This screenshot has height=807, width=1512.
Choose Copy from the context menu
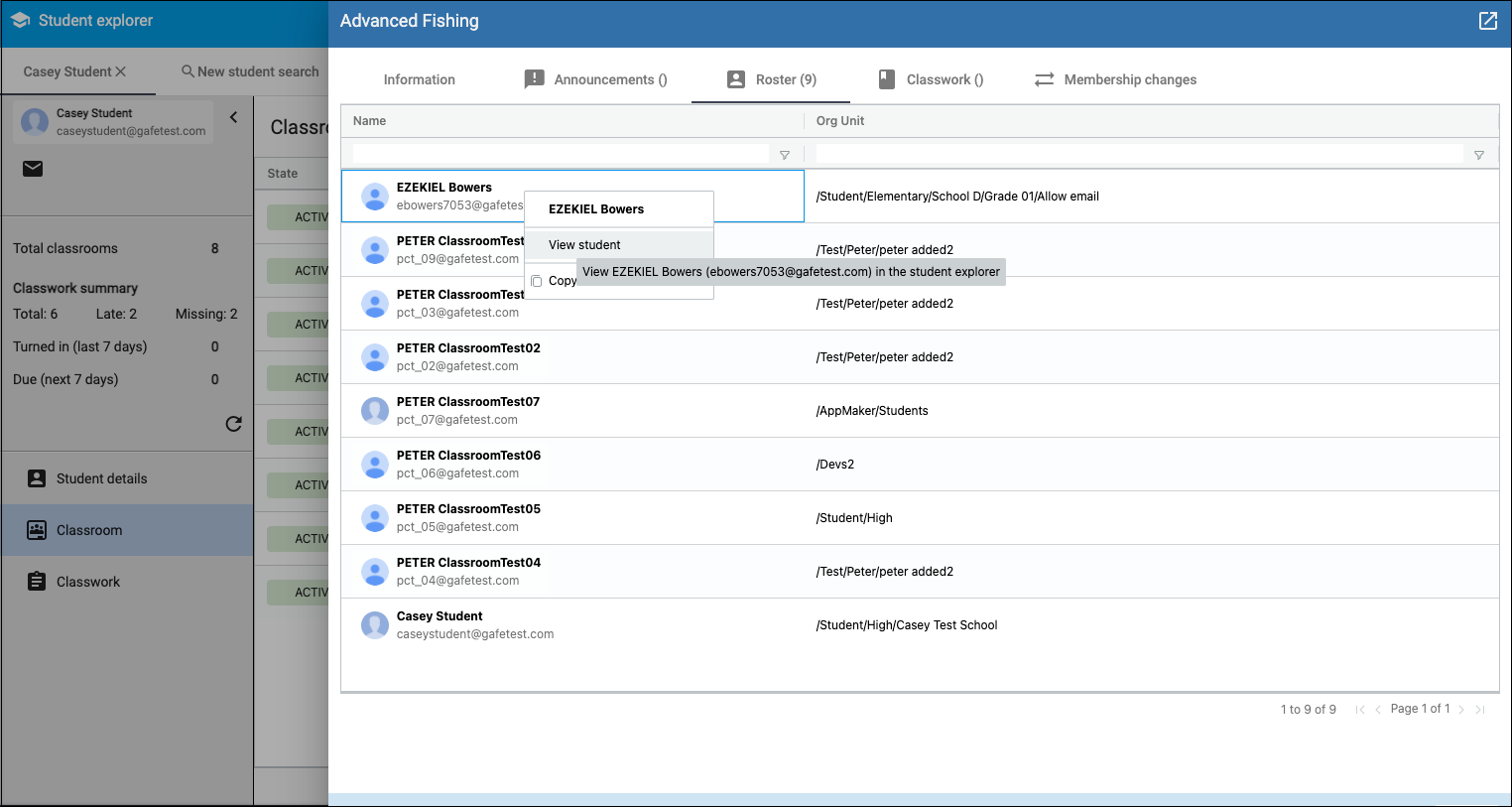click(x=563, y=281)
